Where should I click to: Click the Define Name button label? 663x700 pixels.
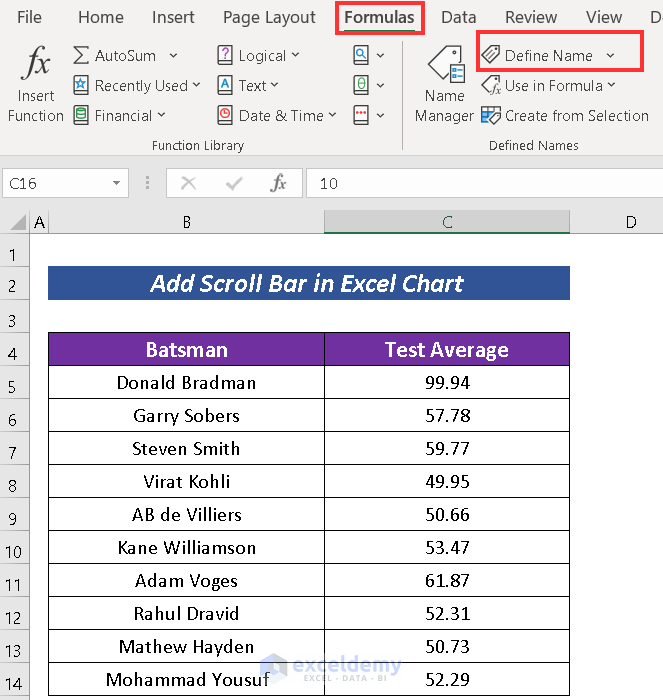(x=549, y=55)
